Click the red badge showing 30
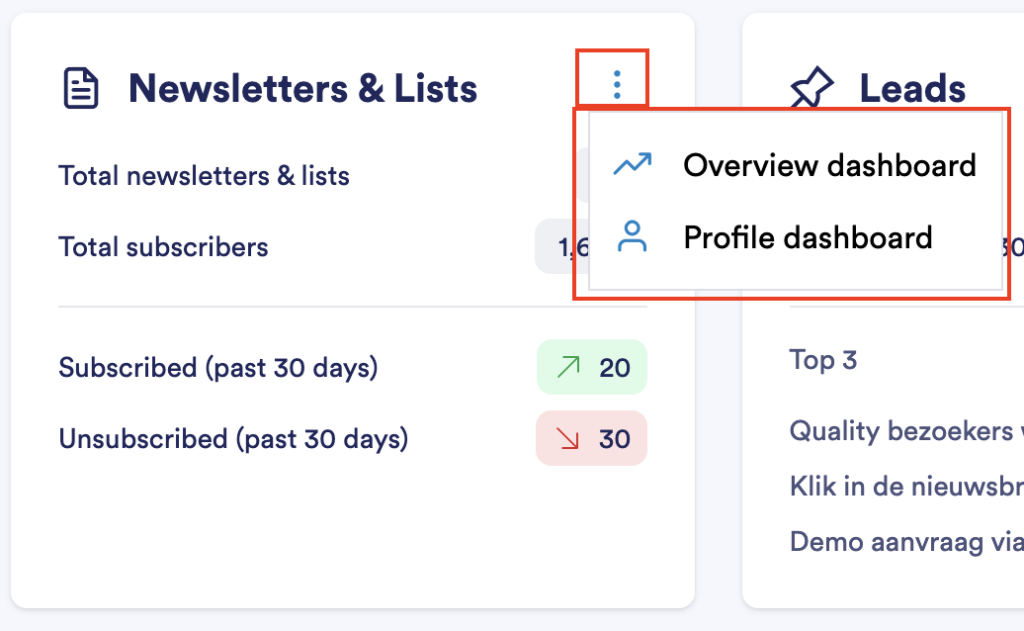This screenshot has width=1024, height=631. tap(592, 439)
